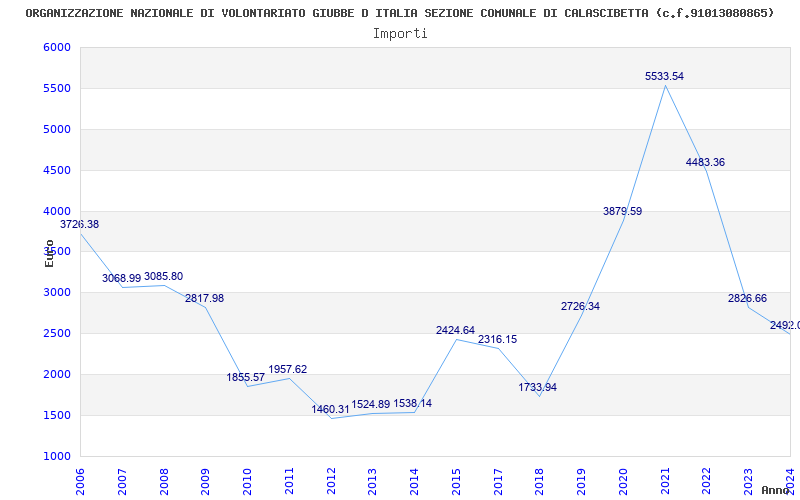Click the data label 3879.59
Image resolution: width=800 pixels, height=500 pixels.
622,212
